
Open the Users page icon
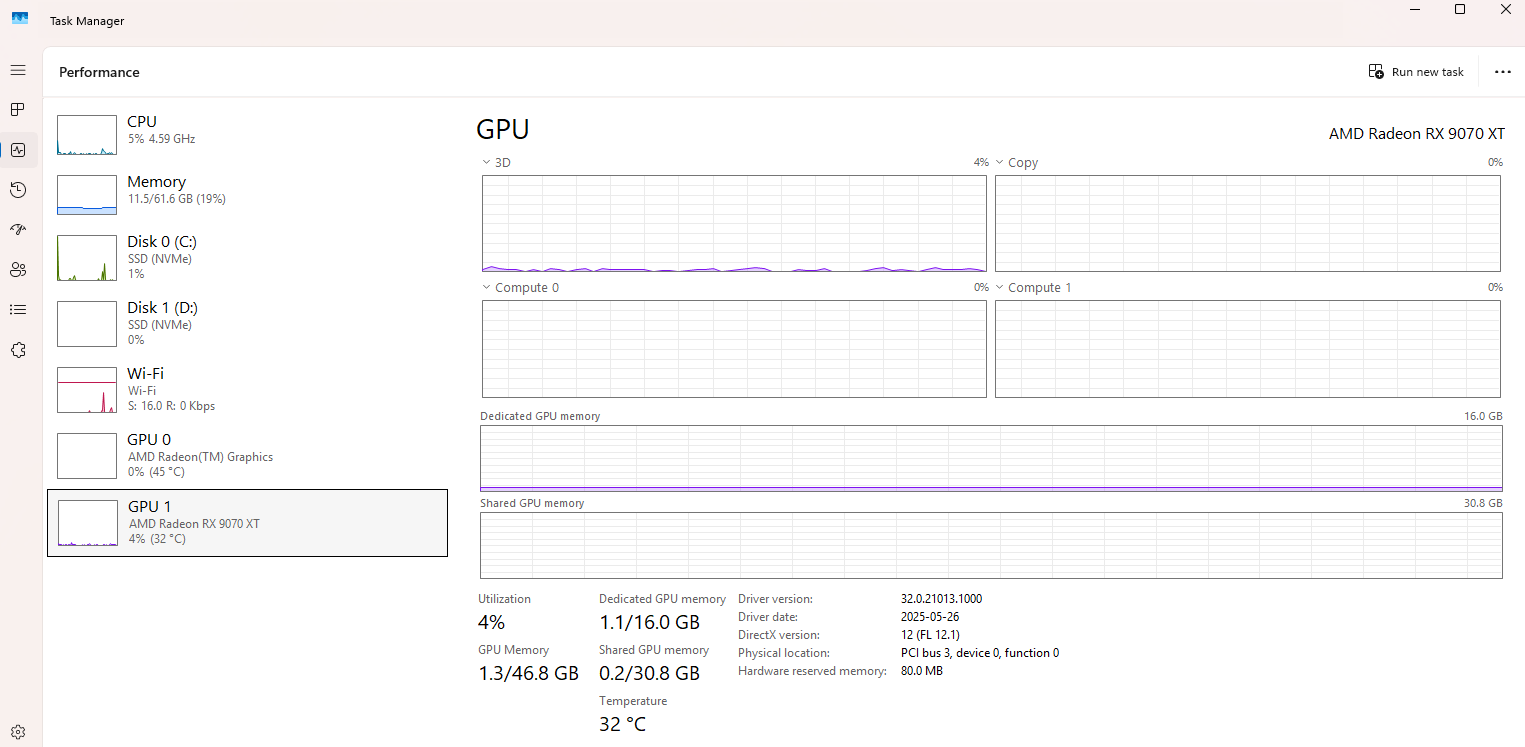click(x=18, y=270)
